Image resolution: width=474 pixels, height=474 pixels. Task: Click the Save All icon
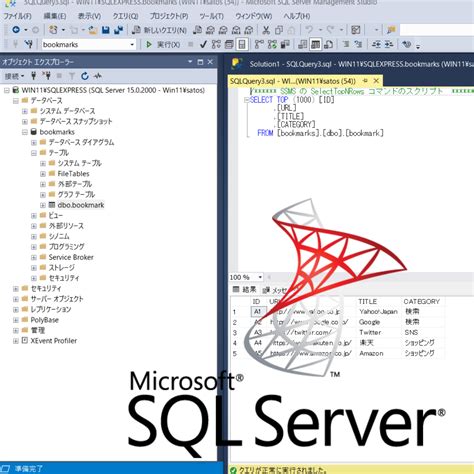[118, 30]
